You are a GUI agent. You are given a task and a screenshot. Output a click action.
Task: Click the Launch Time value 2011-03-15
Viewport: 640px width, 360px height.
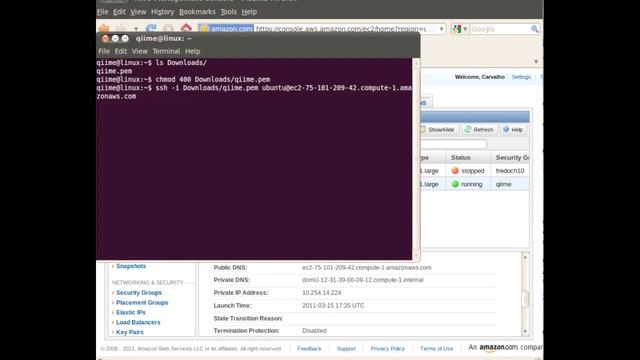point(333,305)
